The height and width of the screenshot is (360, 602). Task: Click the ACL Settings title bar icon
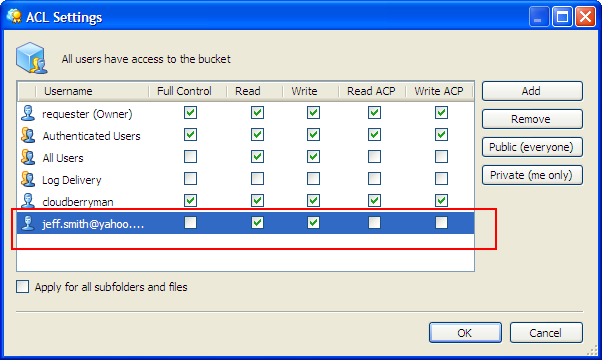coord(15,16)
